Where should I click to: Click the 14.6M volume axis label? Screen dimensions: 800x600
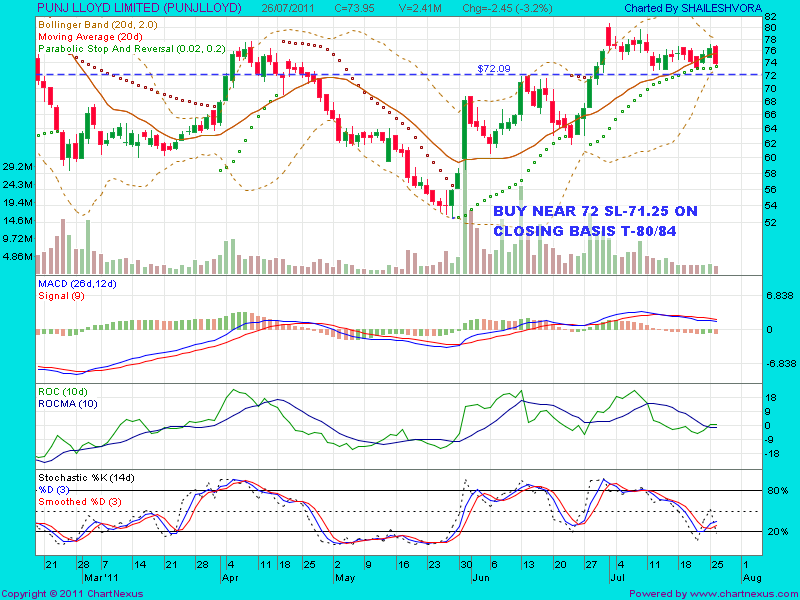(x=18, y=221)
